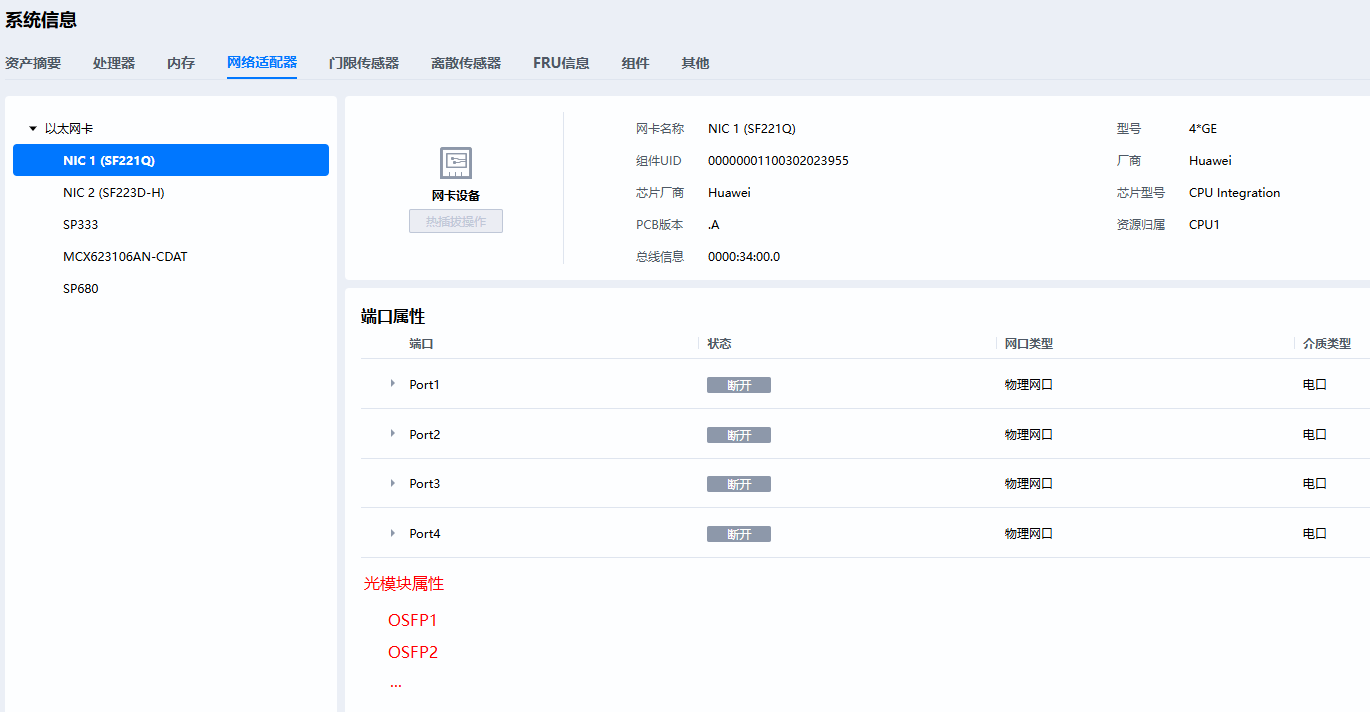Expand the Port3 row details
The height and width of the screenshot is (712, 1370).
(393, 483)
